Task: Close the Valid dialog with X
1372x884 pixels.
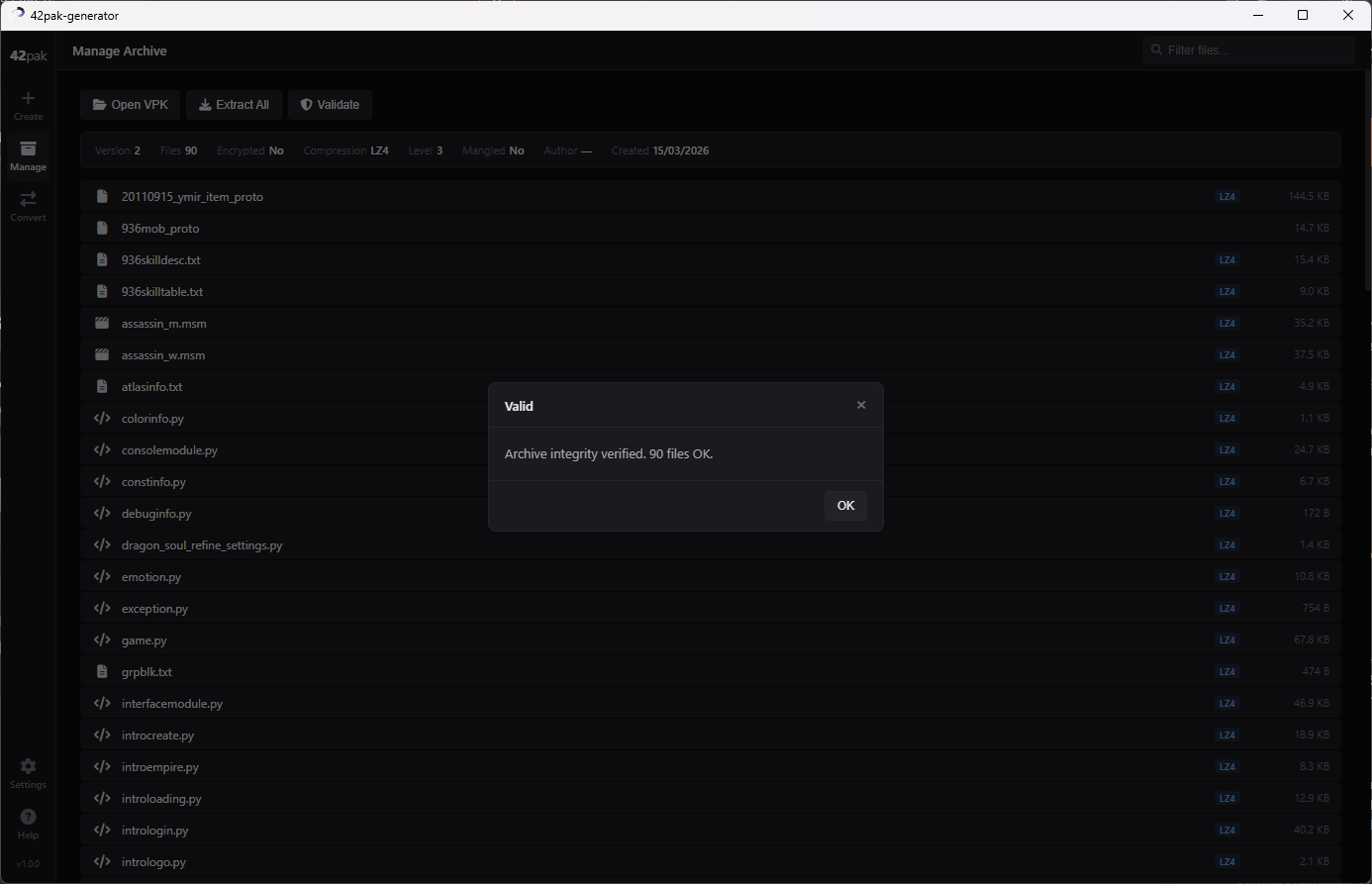Action: click(x=861, y=405)
